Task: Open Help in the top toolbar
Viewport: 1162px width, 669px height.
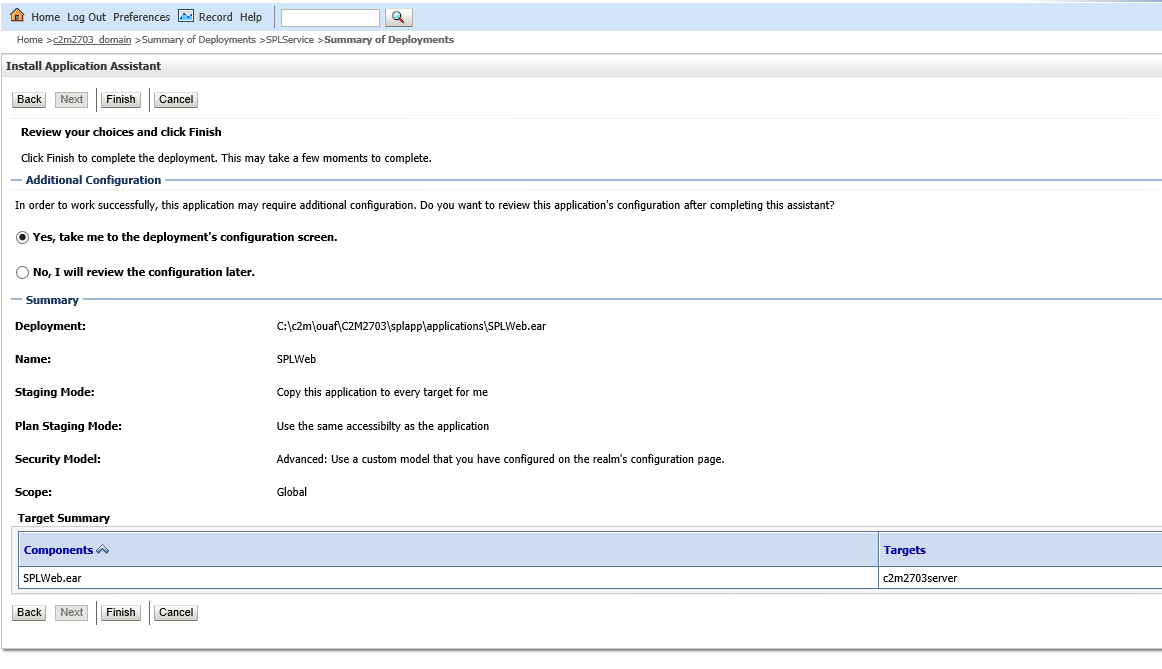Action: pyautogui.click(x=250, y=17)
